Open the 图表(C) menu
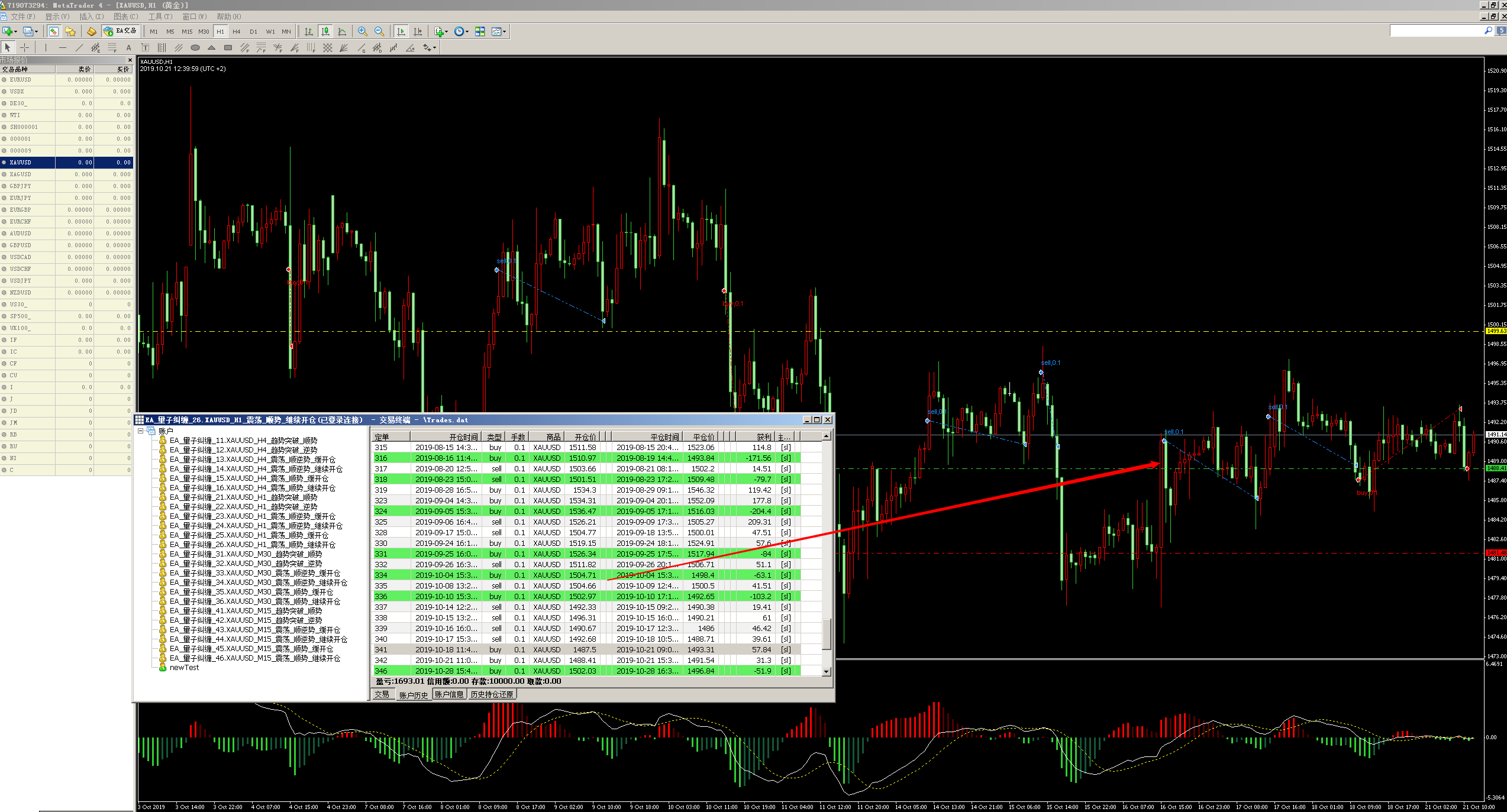 (x=125, y=17)
